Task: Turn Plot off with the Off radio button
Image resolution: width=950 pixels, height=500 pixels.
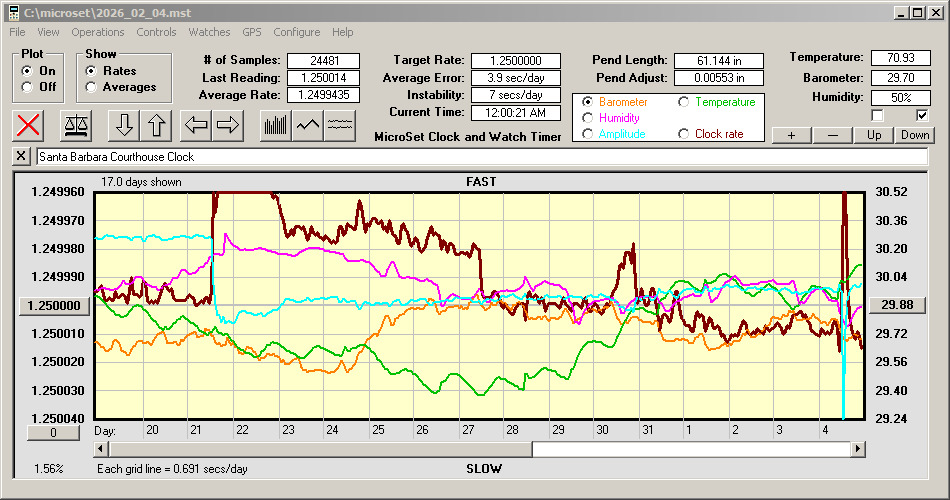Action: 27,87
